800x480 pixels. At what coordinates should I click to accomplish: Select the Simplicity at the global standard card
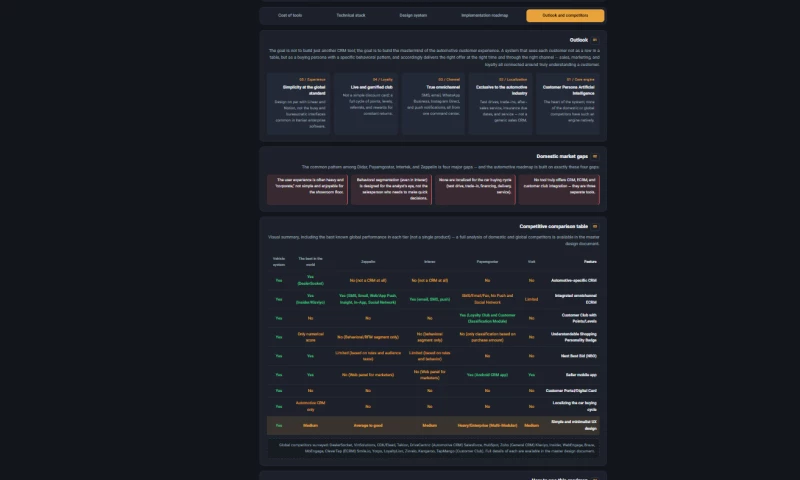click(x=298, y=104)
